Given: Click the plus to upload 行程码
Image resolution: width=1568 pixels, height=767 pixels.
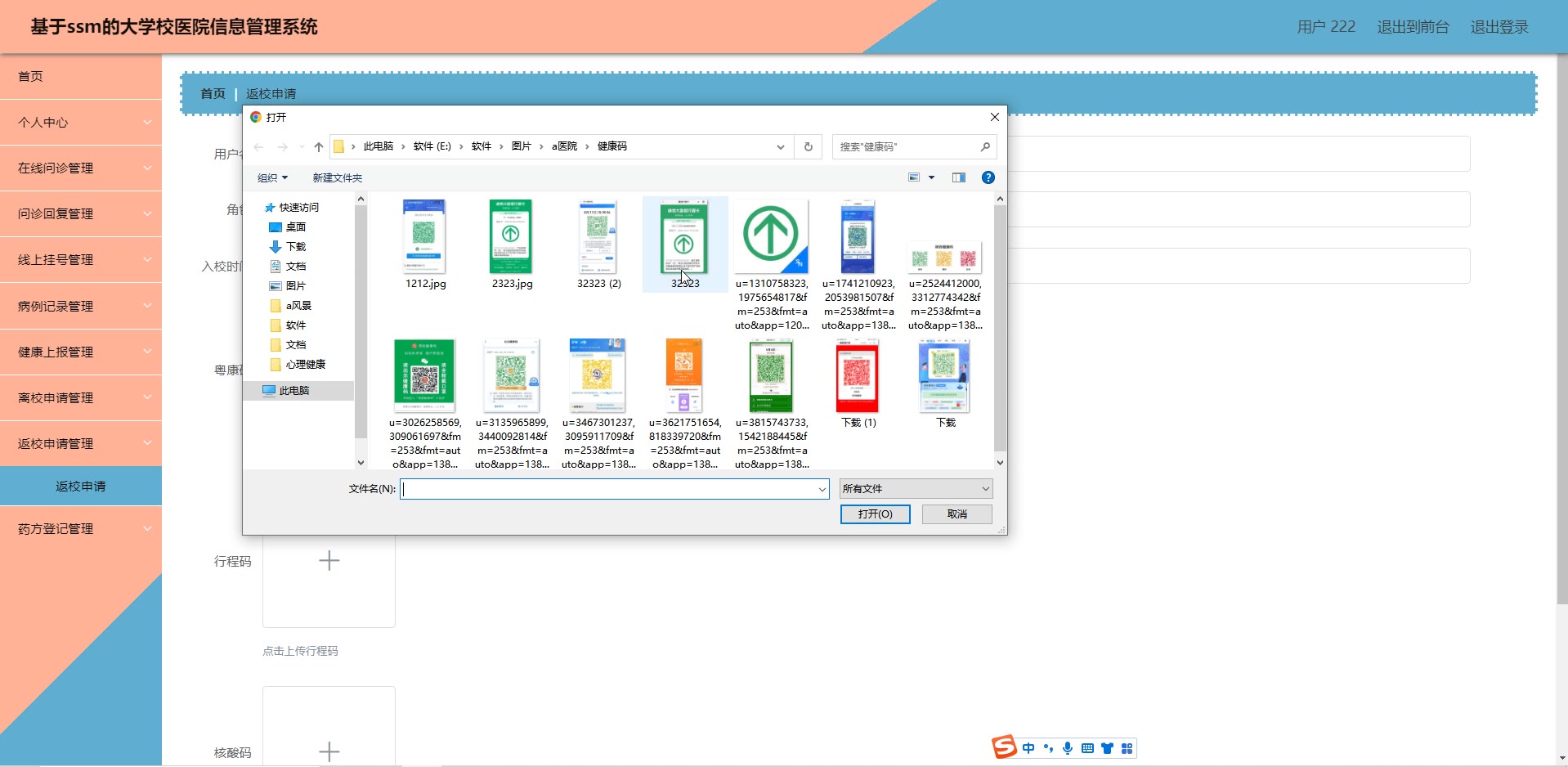Looking at the screenshot, I should click(329, 561).
